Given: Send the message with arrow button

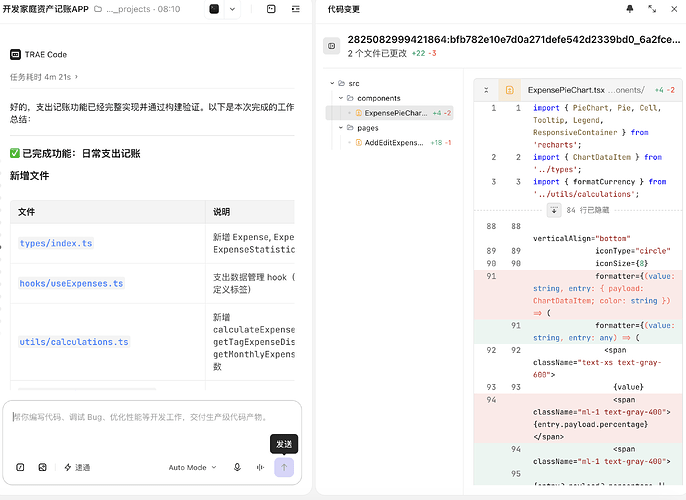Looking at the screenshot, I should 284,467.
